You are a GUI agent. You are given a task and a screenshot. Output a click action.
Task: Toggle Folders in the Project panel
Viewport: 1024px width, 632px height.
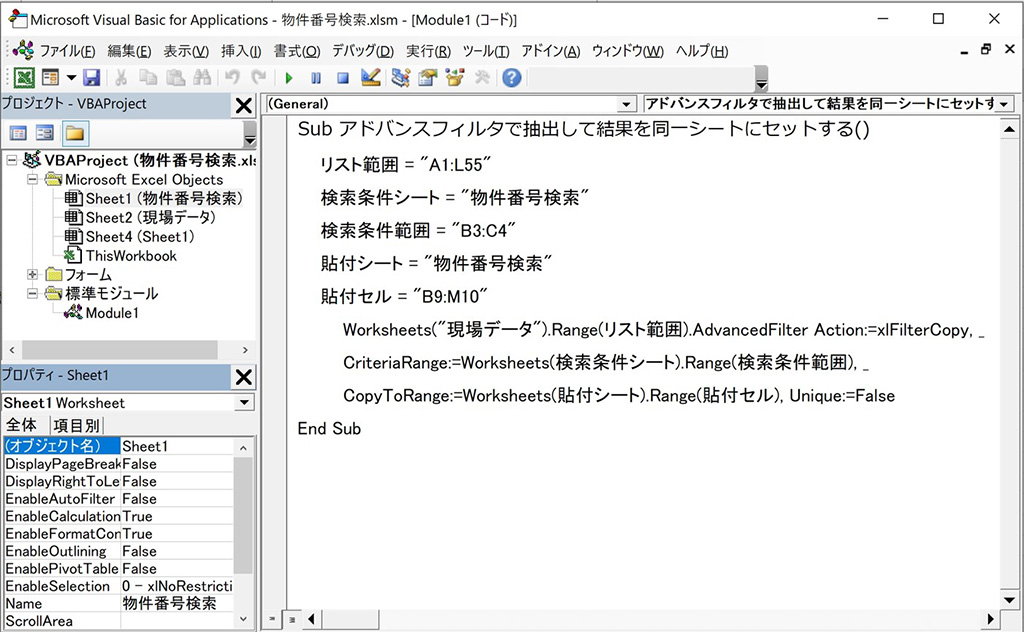point(75,134)
